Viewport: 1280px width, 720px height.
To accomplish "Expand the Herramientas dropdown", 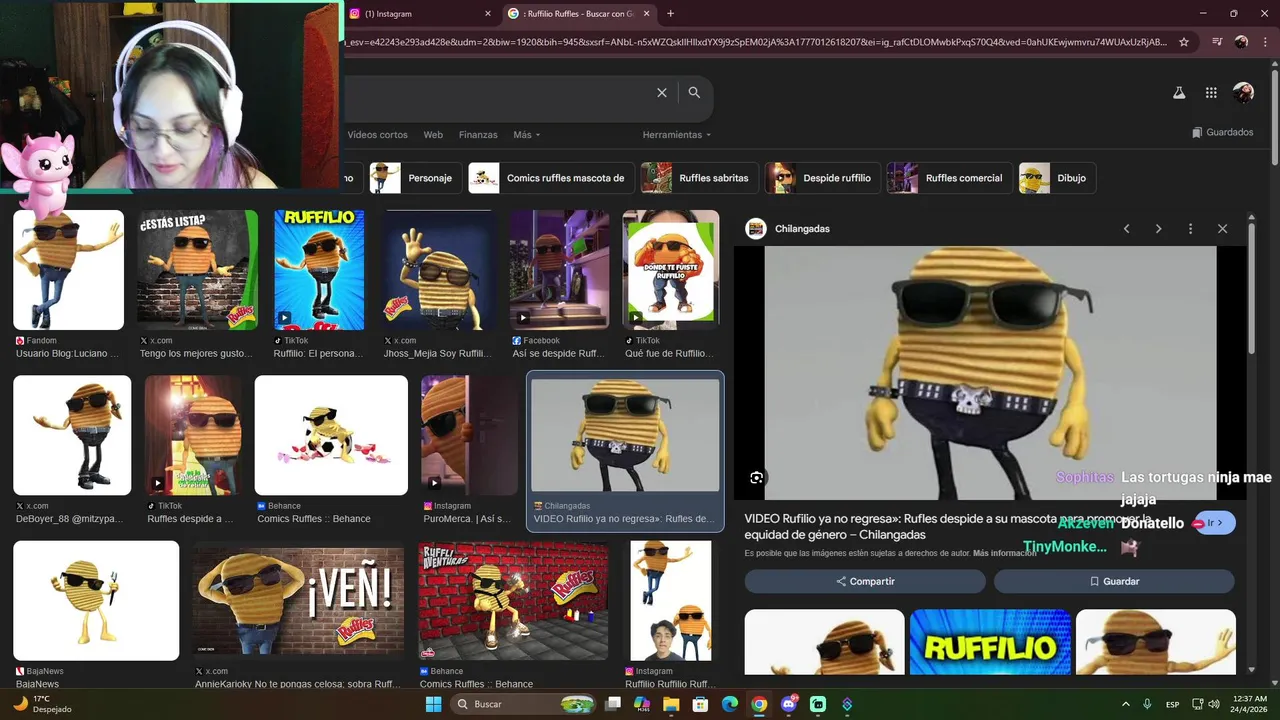I will coord(677,135).
